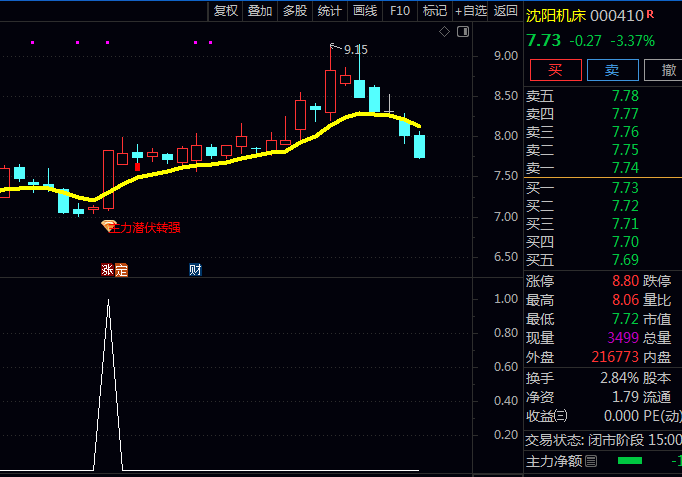
Task: Open the 统计 statistics tool
Action: pos(330,11)
